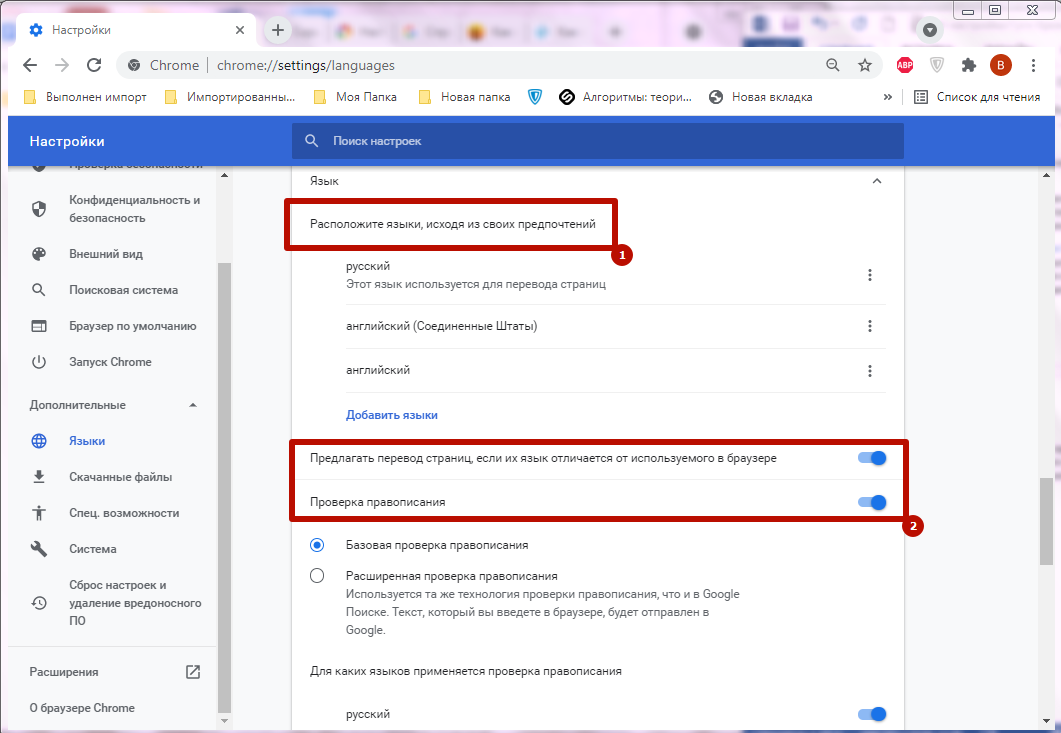1061x733 pixels.
Task: Open three-dot menu for русский language
Action: coord(870,275)
